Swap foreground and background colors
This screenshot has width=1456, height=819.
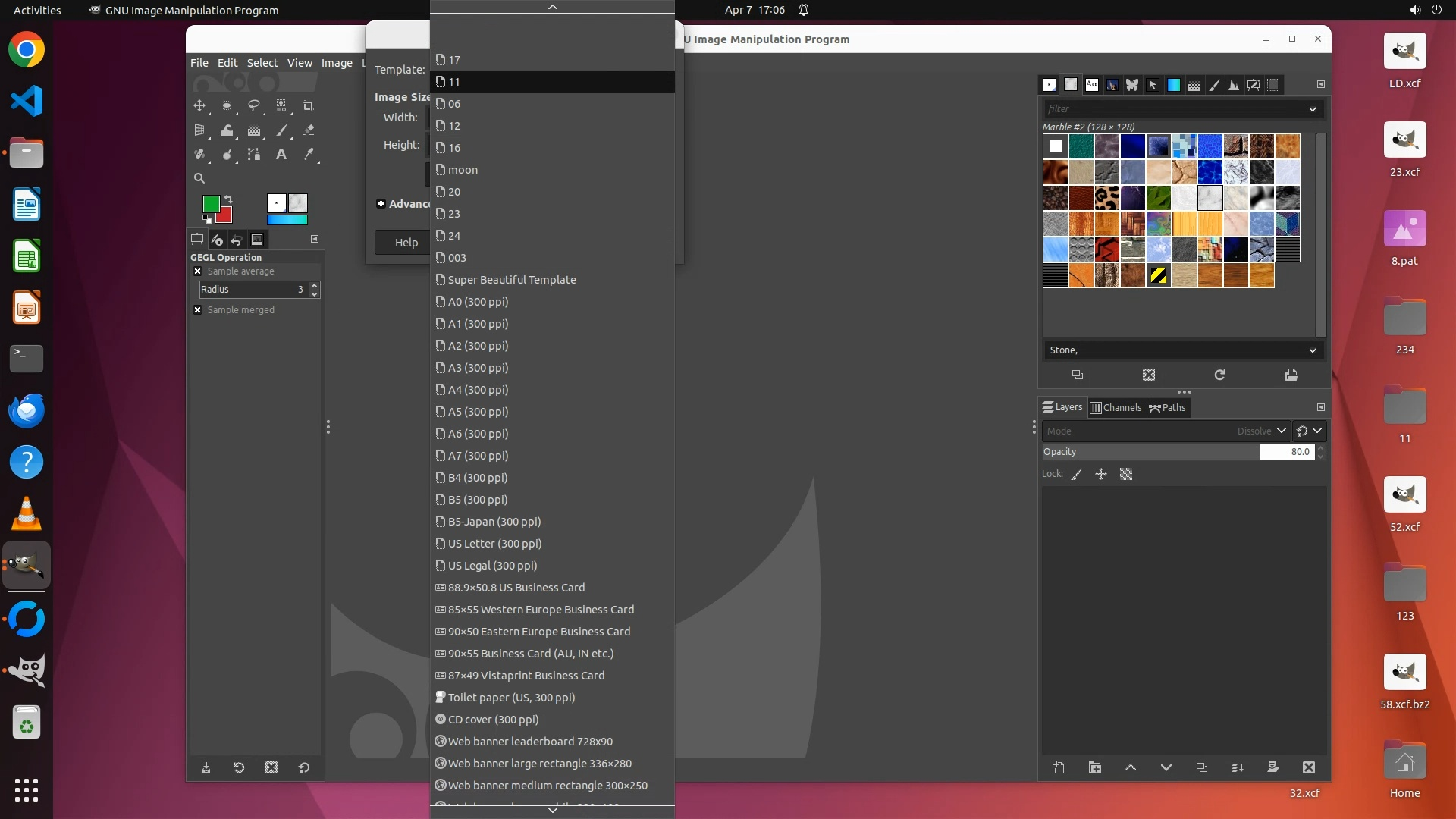228,199
